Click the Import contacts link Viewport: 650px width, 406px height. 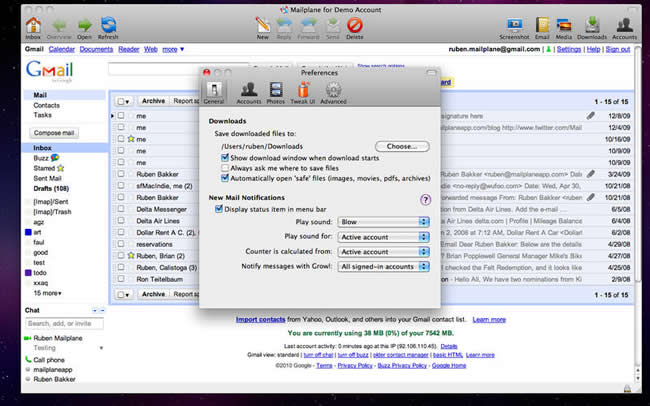[x=260, y=319]
